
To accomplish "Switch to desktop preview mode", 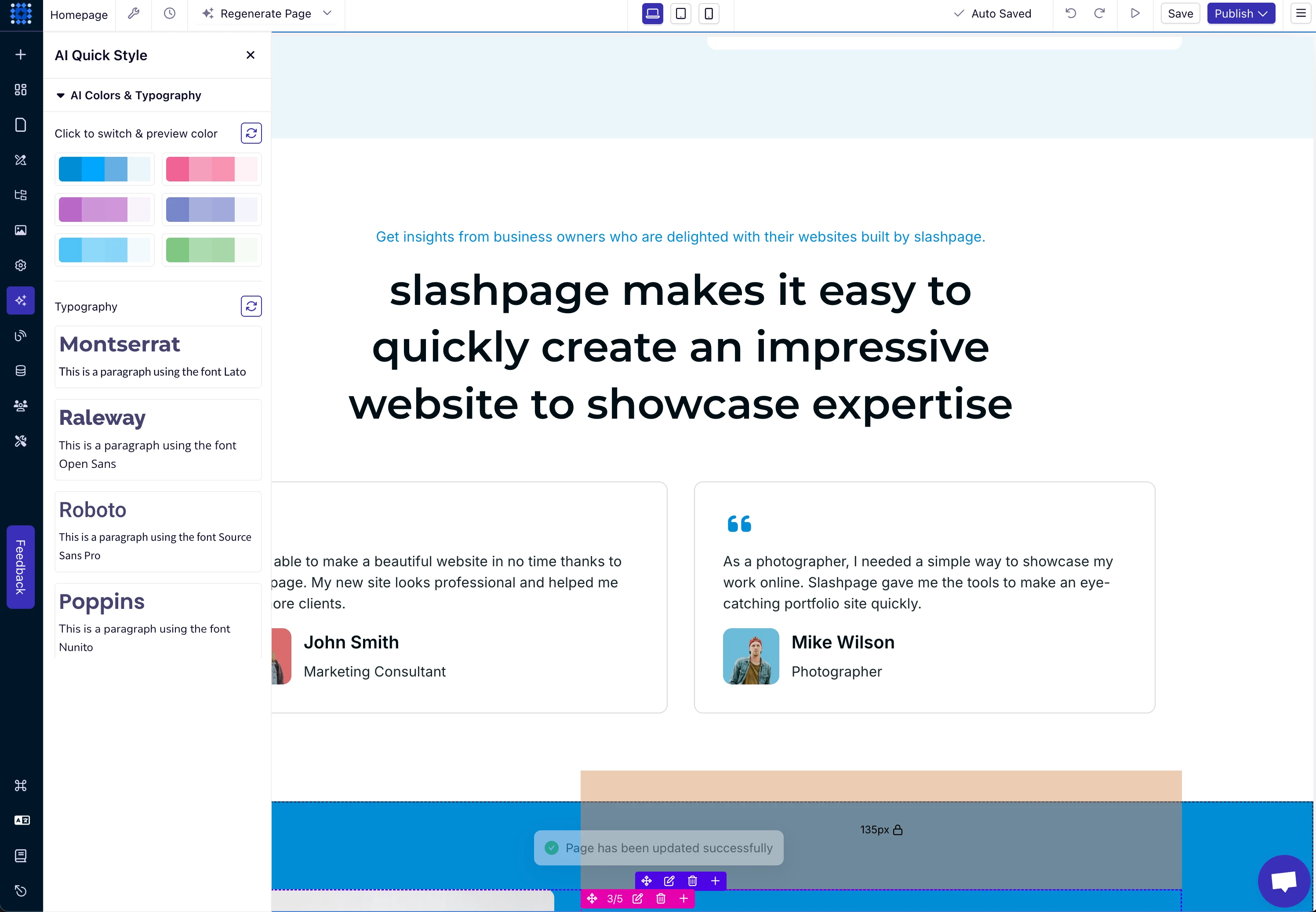I will click(x=652, y=13).
